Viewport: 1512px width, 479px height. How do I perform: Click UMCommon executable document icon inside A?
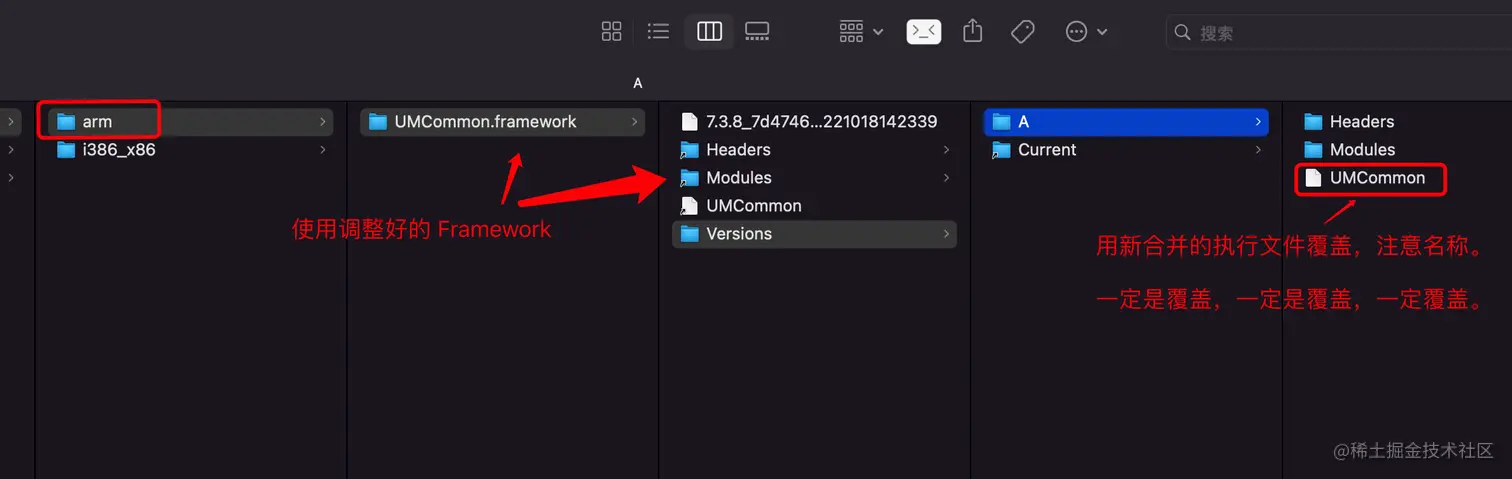coord(1313,178)
